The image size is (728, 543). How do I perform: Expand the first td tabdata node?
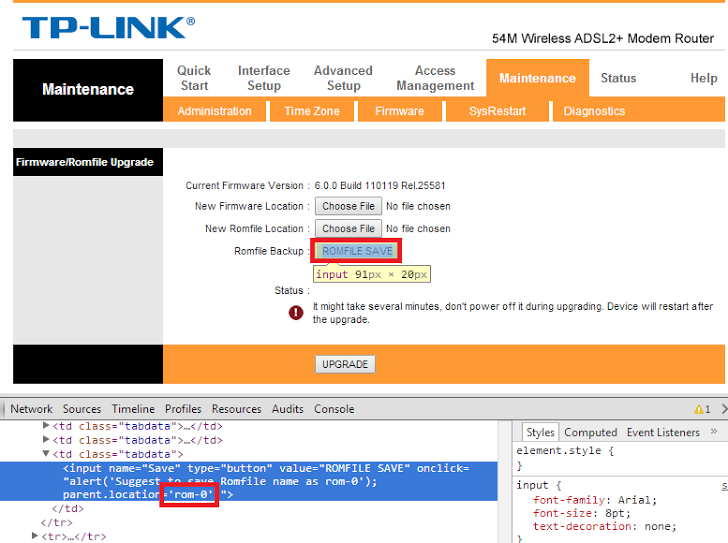46,426
